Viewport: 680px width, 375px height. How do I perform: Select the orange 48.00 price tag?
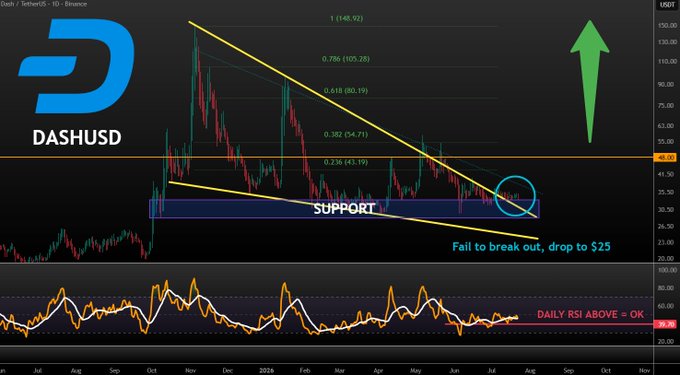pos(665,157)
